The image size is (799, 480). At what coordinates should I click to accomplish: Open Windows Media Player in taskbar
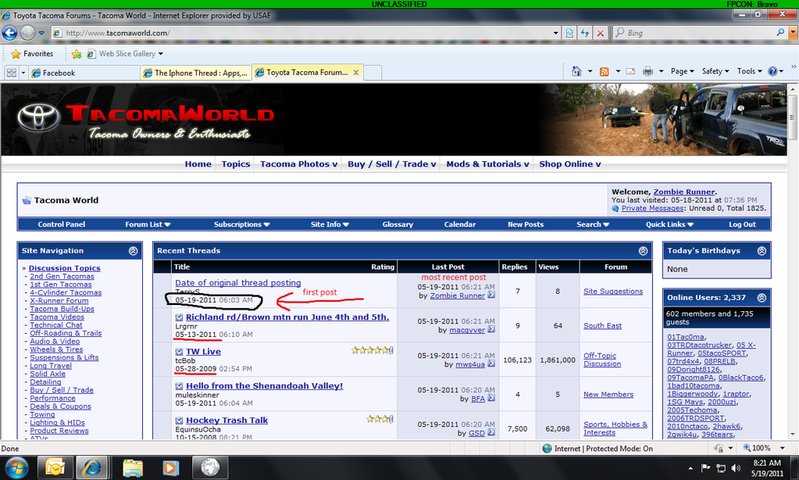tap(171, 467)
